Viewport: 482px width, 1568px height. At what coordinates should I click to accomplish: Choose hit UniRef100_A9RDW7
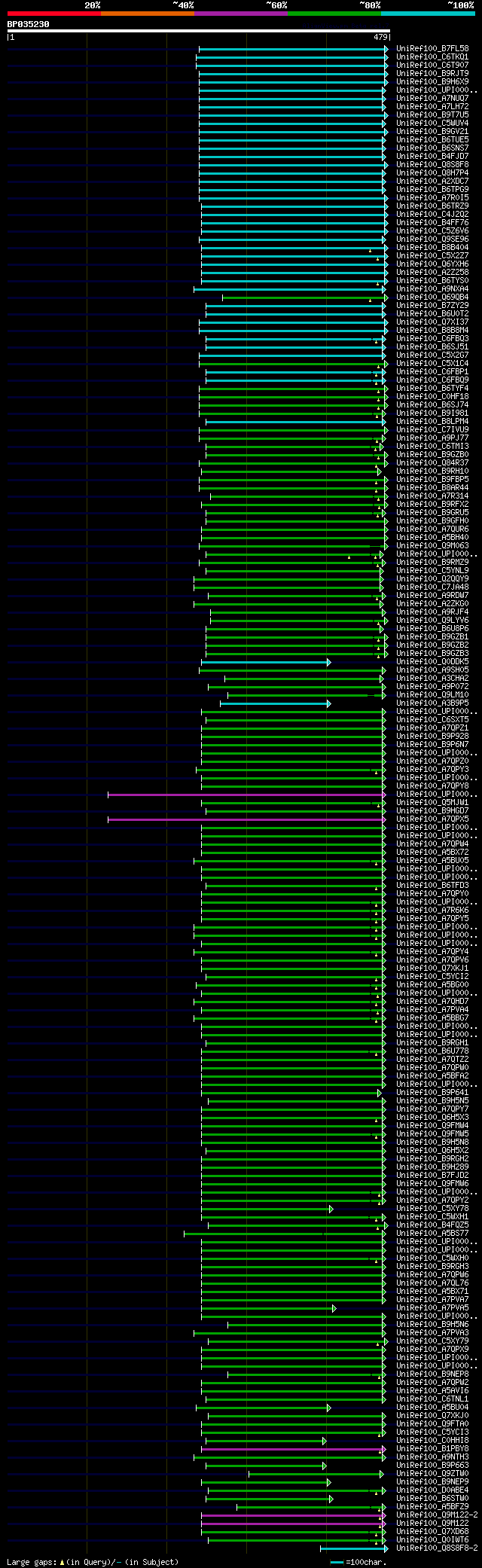coord(432,596)
